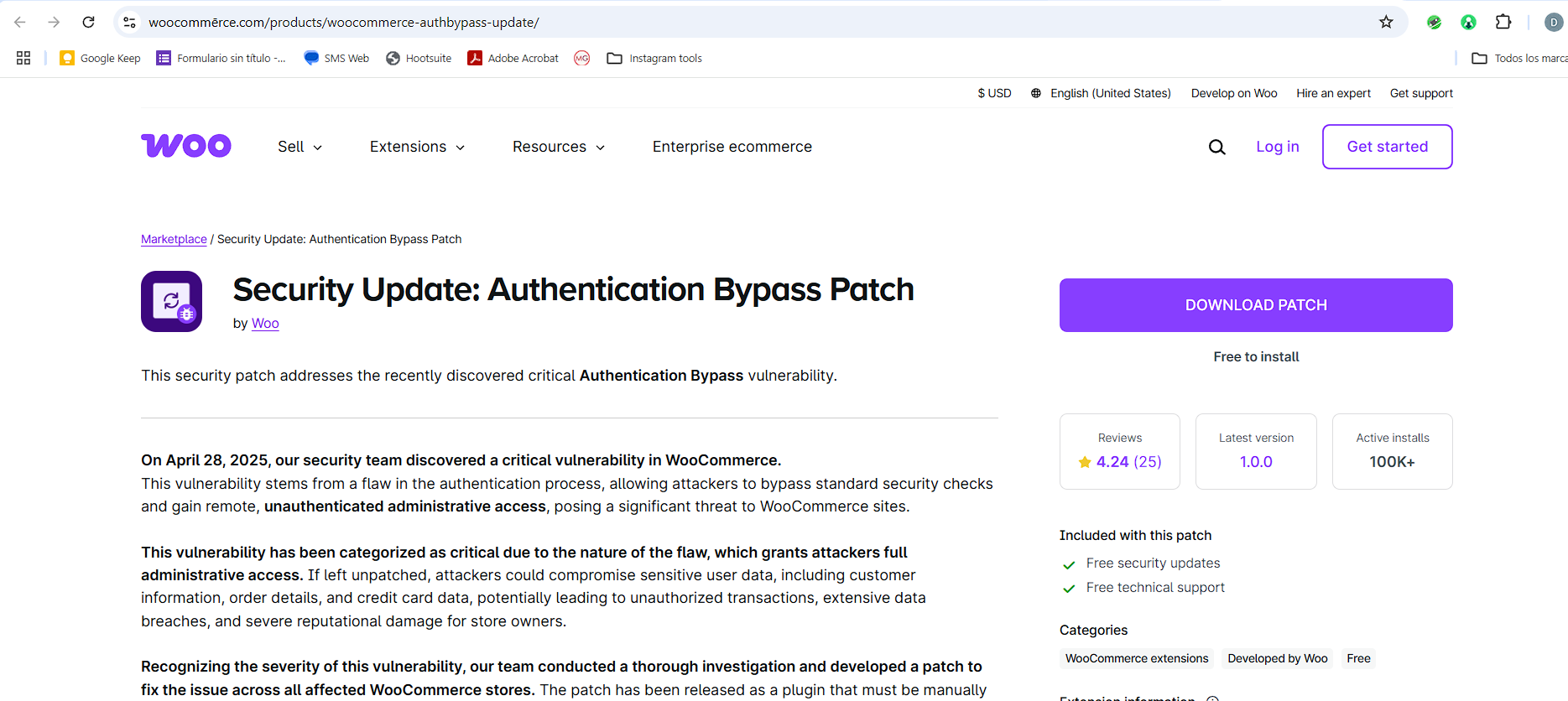Open the site search magnifier icon
This screenshot has height=701, width=1568.
point(1217,148)
